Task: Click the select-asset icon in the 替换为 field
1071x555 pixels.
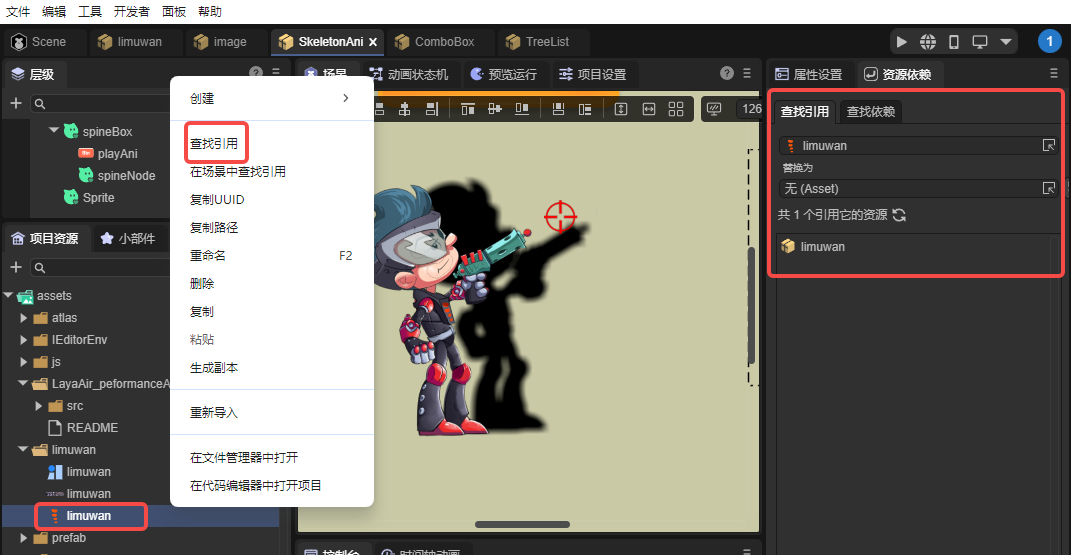Action: (1049, 188)
